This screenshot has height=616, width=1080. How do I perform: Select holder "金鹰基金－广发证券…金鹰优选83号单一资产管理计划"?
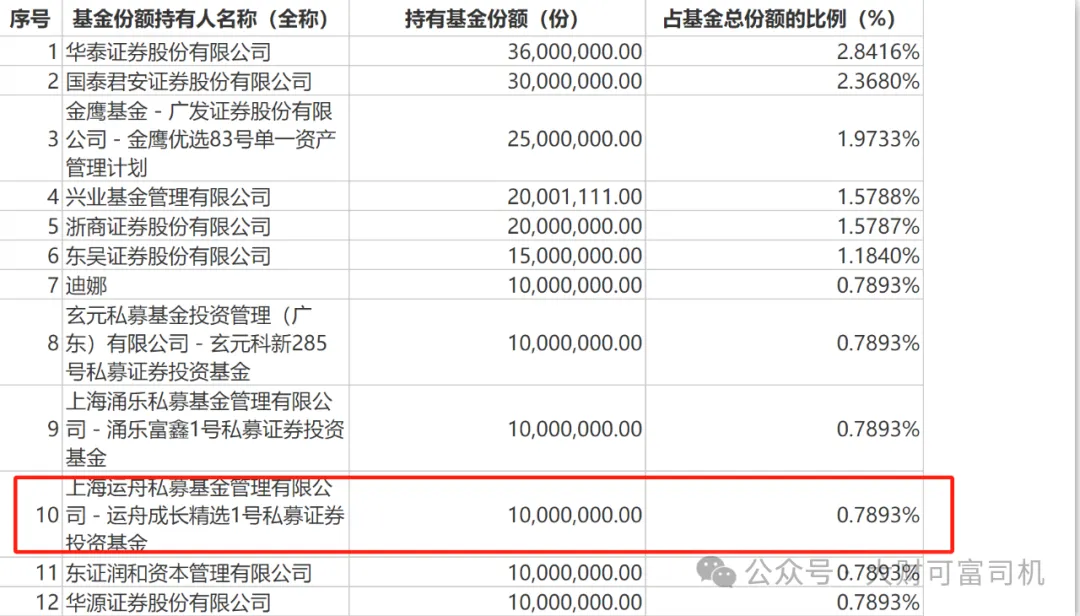[x=201, y=139]
